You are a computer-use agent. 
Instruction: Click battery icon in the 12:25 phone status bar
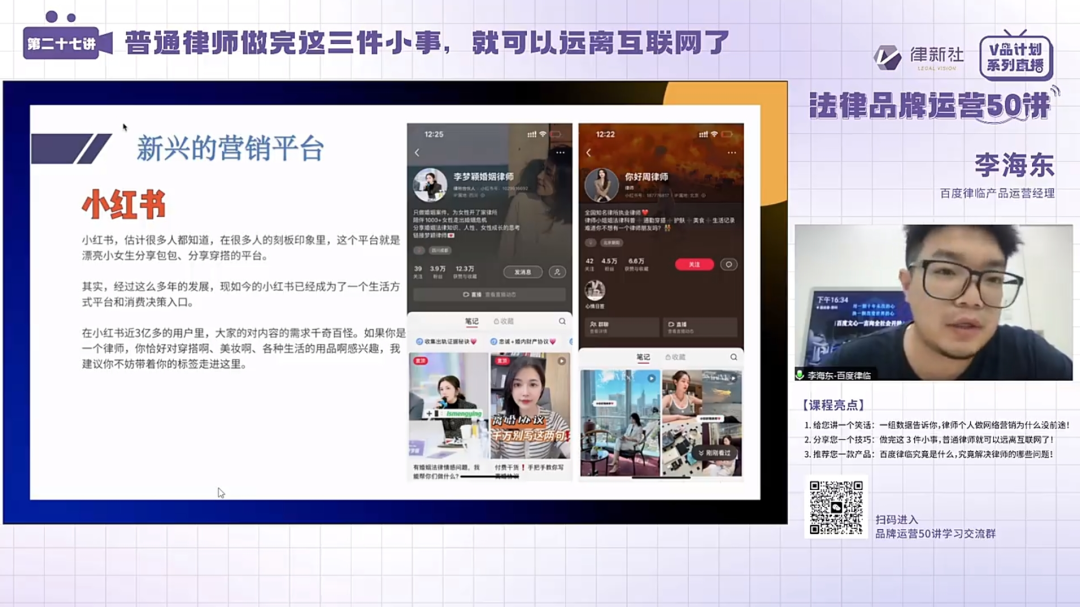[556, 134]
